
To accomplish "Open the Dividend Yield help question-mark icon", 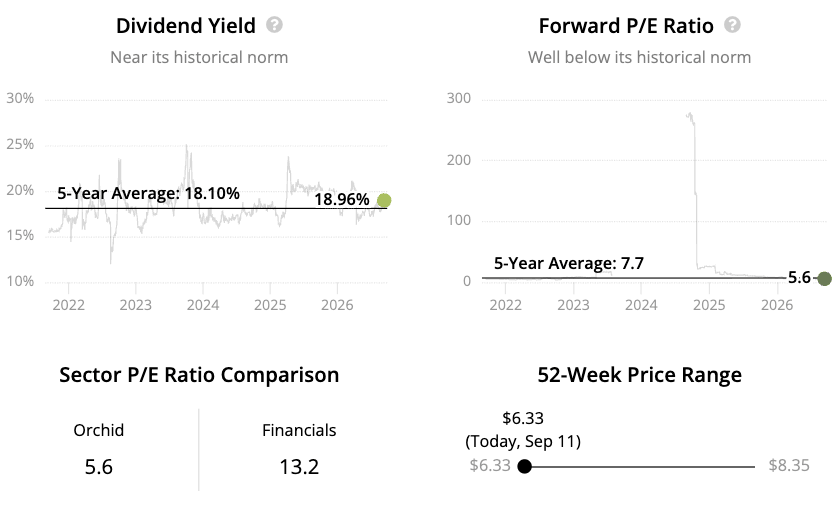I will [x=274, y=25].
